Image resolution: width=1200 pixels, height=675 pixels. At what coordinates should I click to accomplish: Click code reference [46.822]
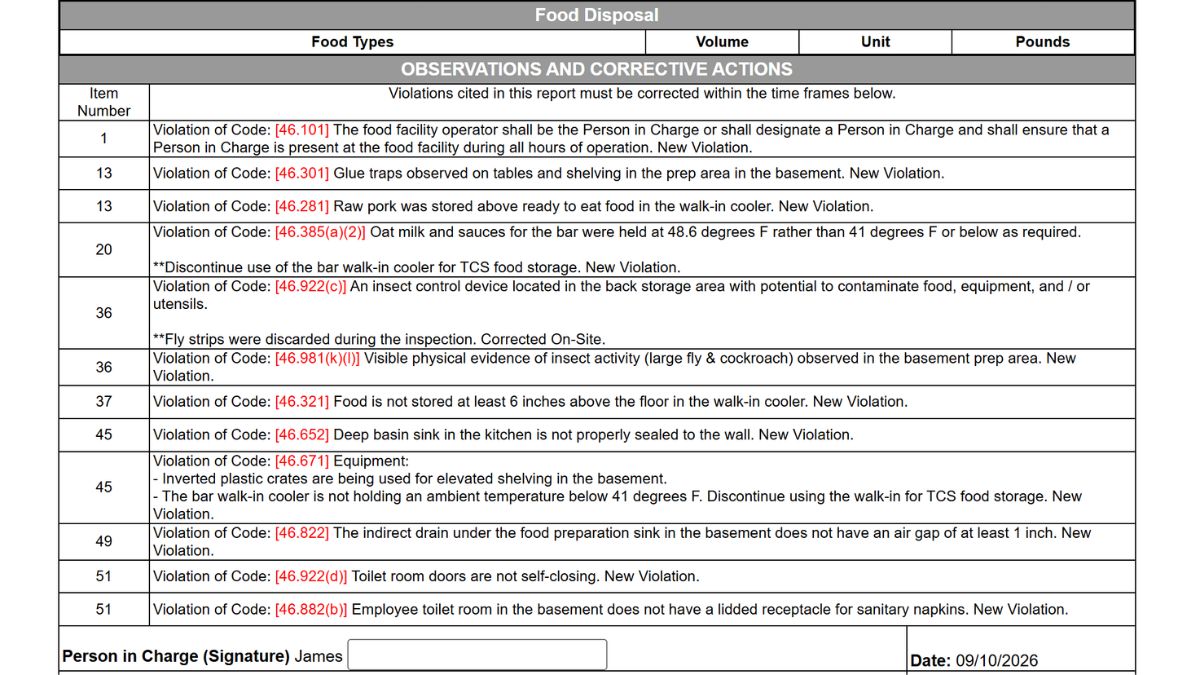[x=302, y=533]
